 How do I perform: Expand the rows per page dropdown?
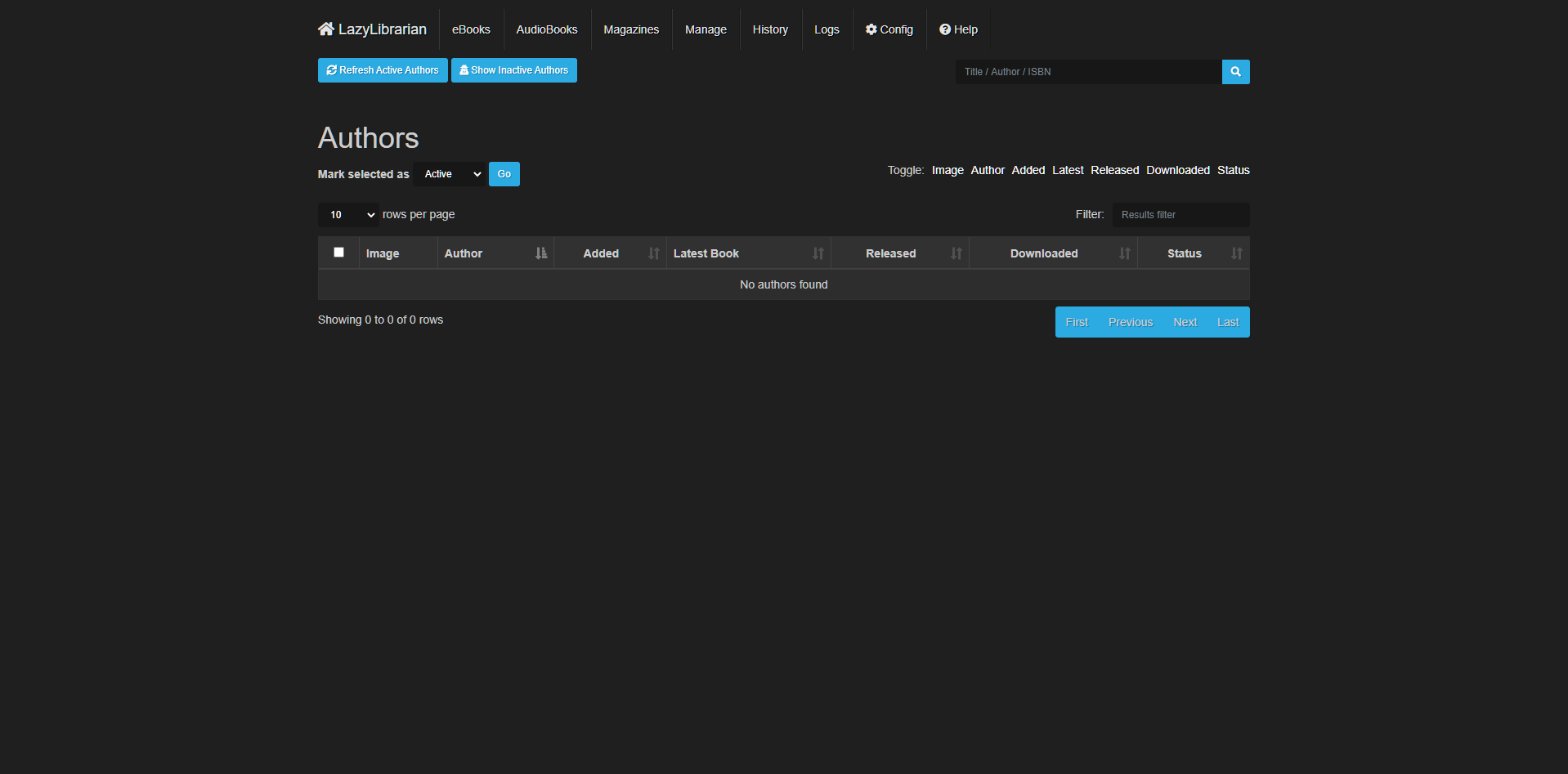pos(348,215)
